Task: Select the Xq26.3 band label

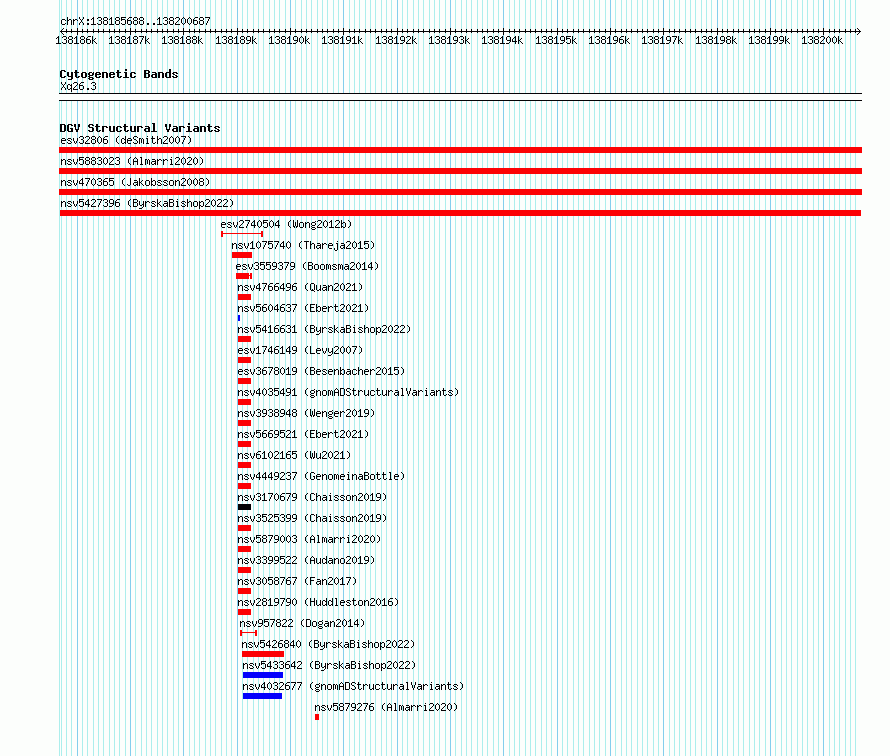Action: 78,86
